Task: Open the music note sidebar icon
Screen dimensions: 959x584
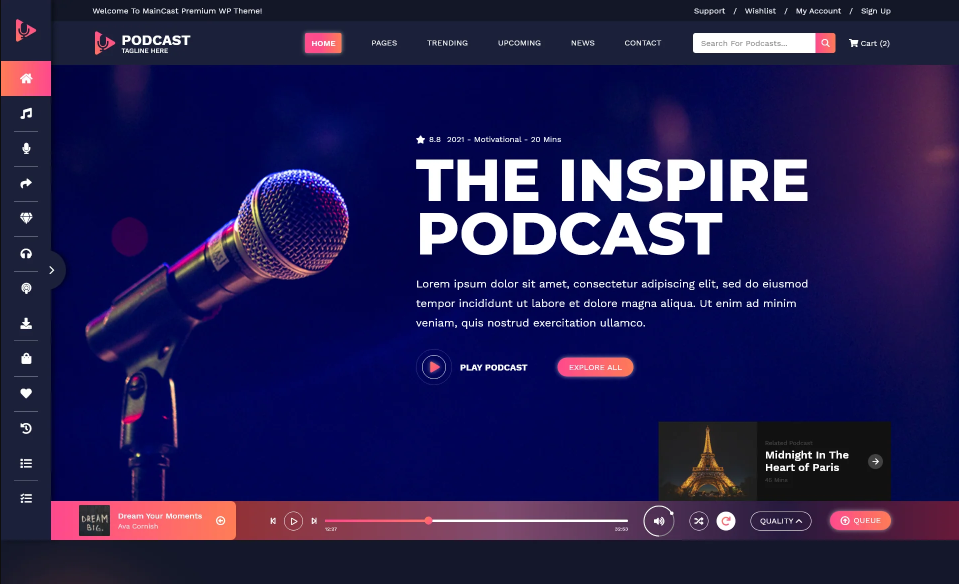Action: point(26,114)
